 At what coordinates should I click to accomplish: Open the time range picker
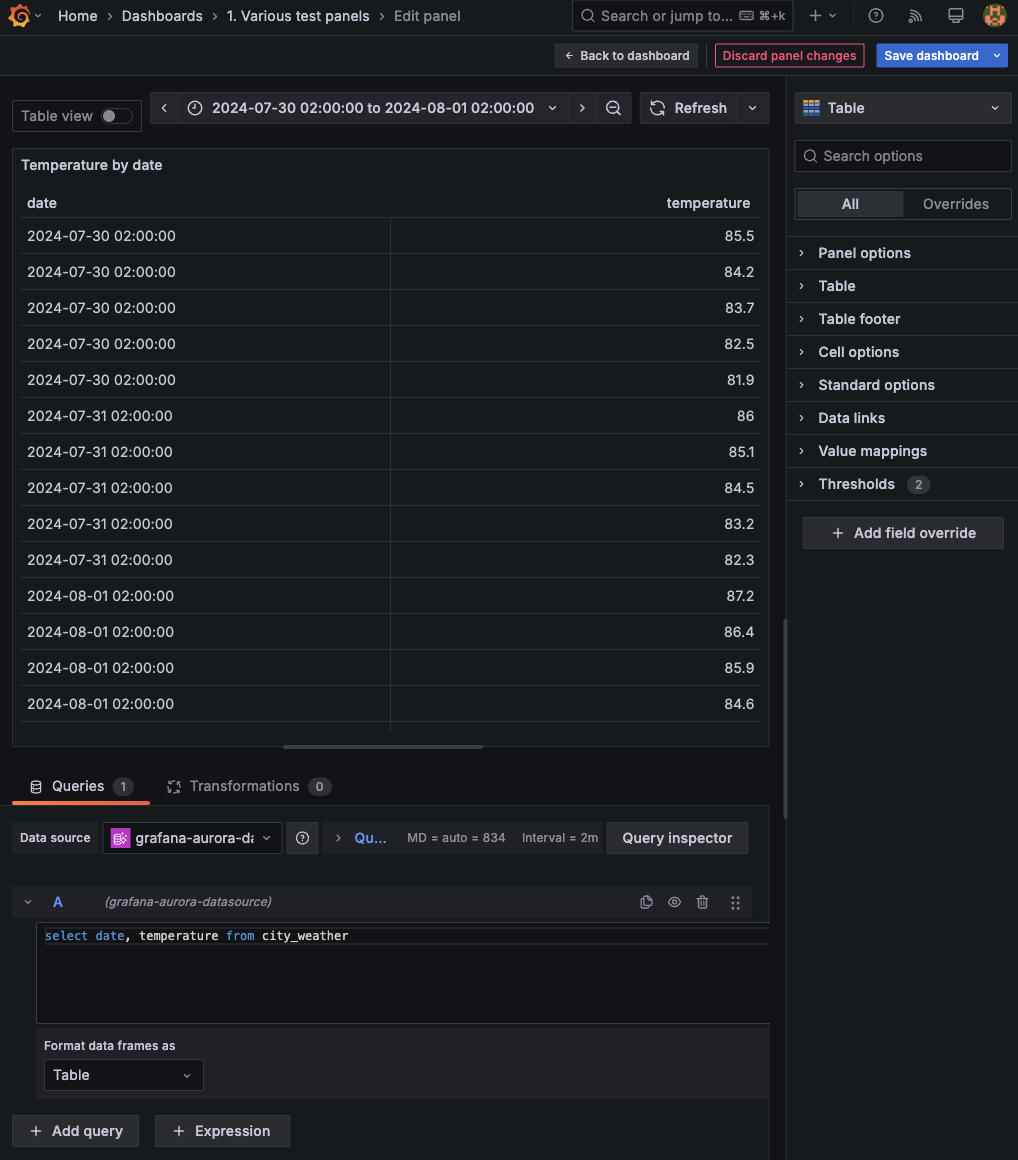pyautogui.click(x=373, y=108)
